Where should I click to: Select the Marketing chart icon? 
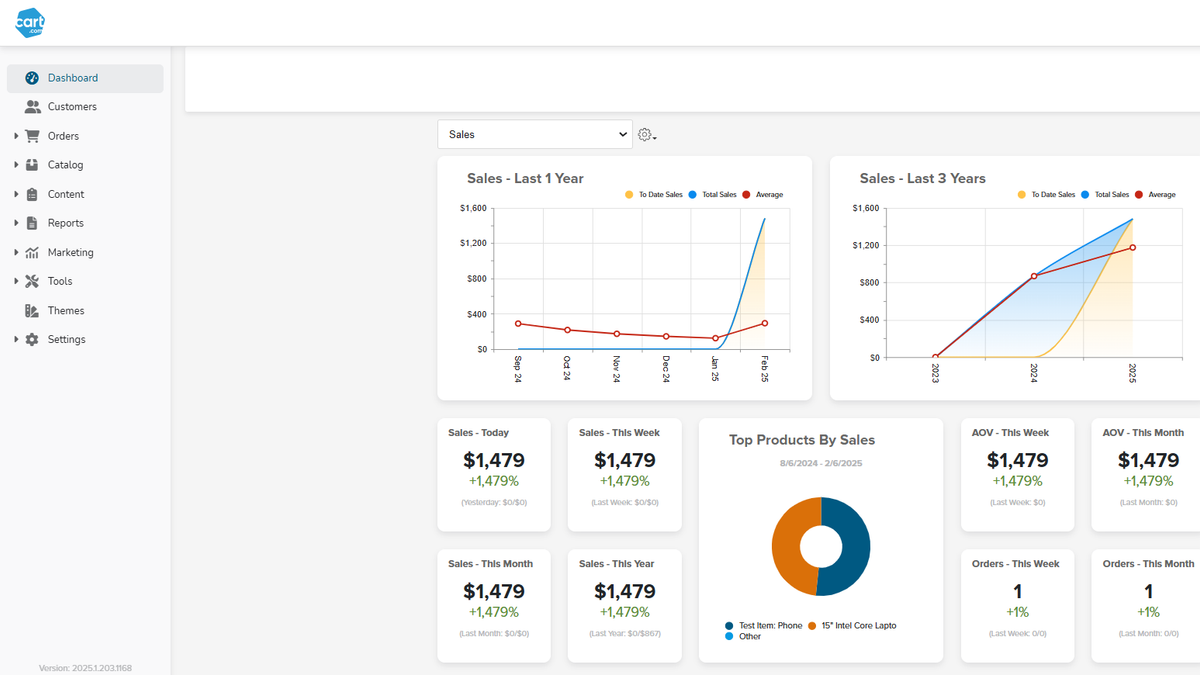click(x=32, y=252)
